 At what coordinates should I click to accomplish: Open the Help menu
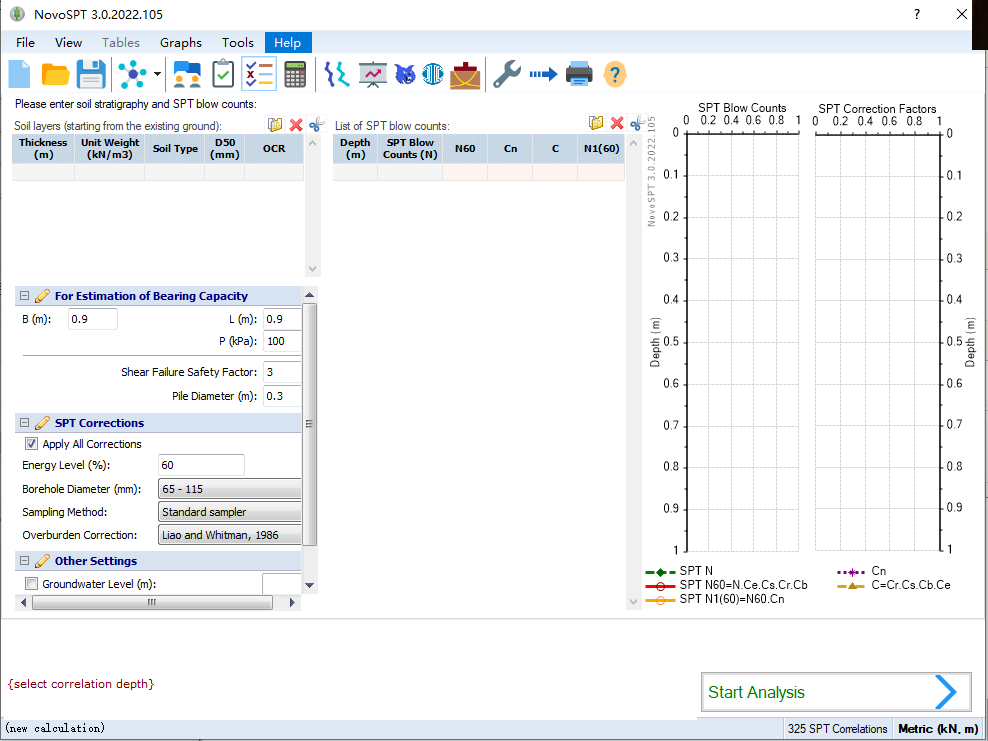(x=287, y=42)
